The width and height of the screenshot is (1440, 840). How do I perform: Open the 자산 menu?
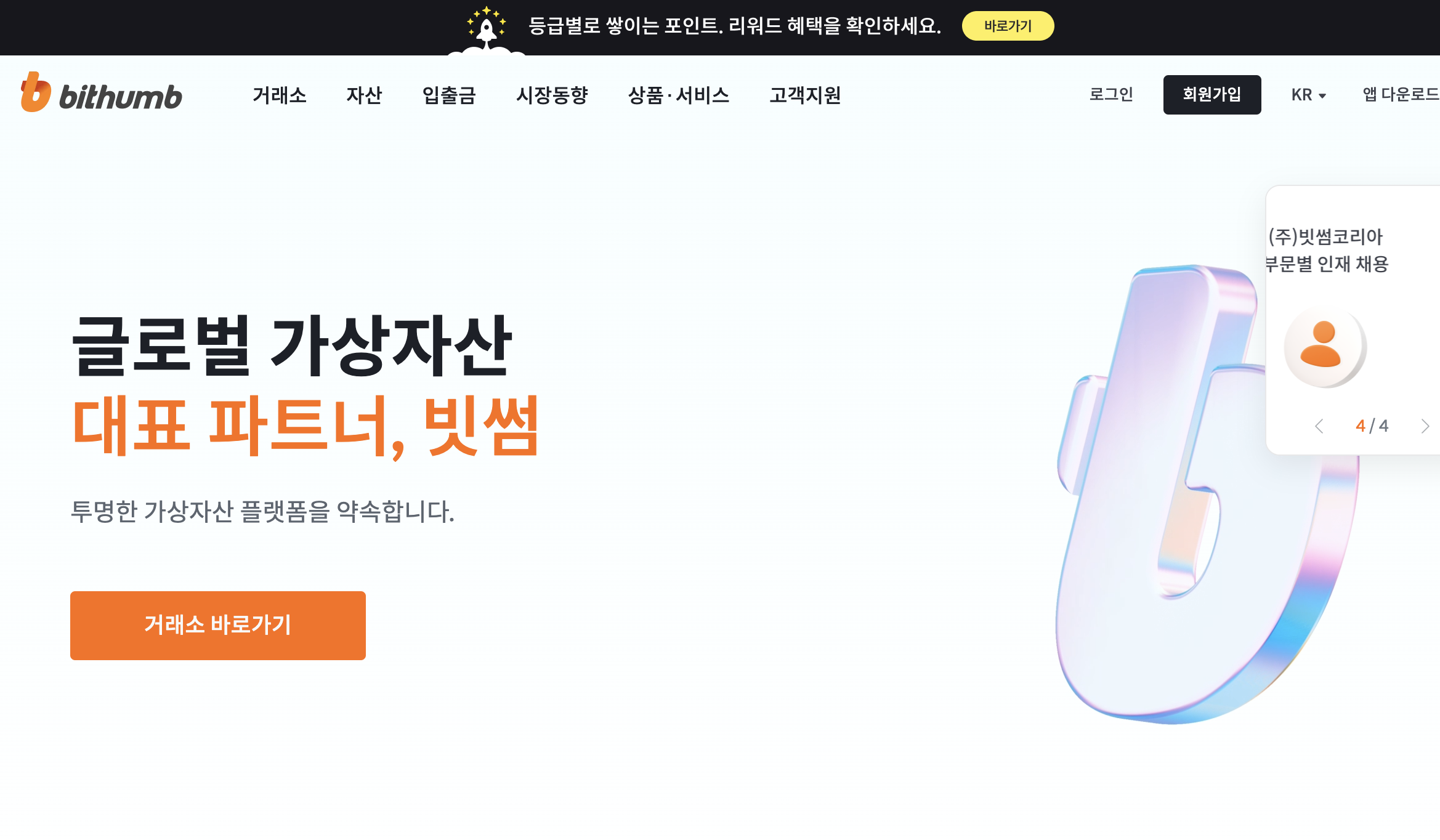(x=364, y=95)
